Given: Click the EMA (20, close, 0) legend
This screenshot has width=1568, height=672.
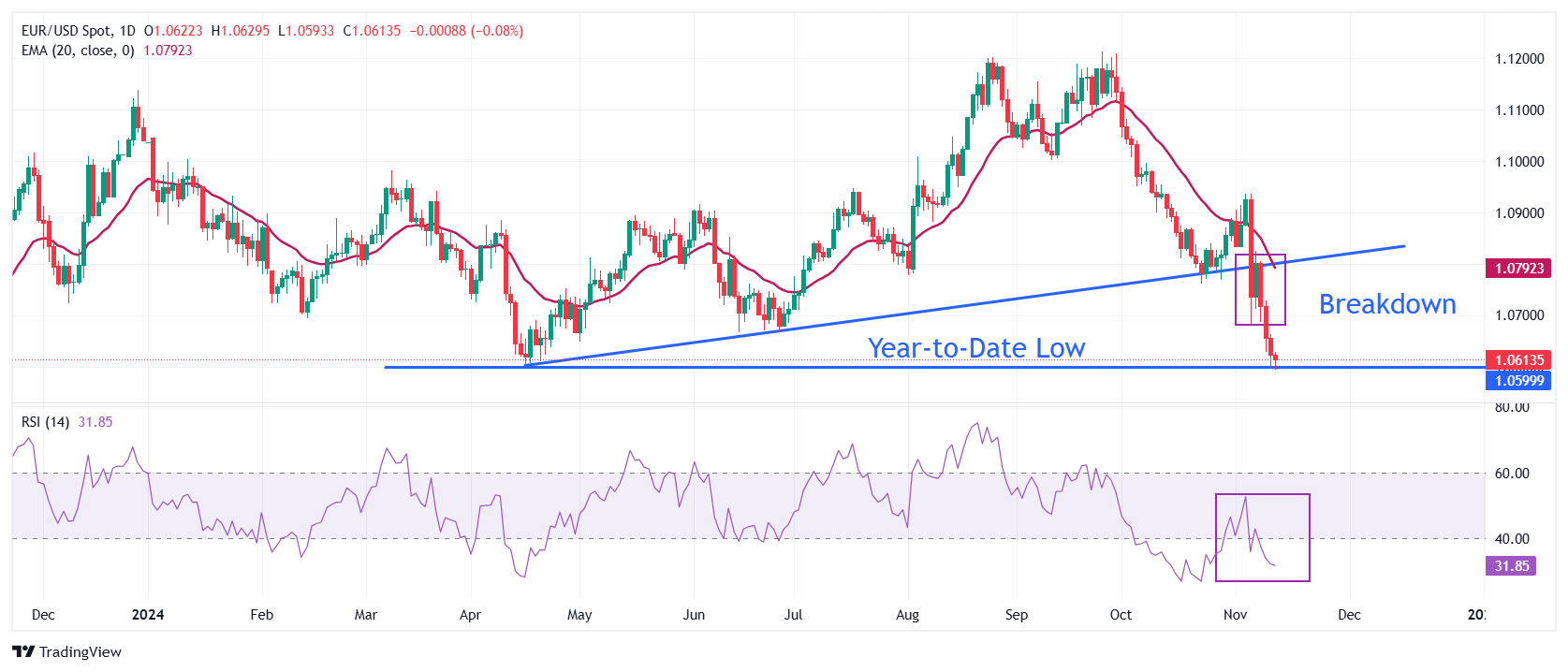Looking at the screenshot, I should click(78, 51).
